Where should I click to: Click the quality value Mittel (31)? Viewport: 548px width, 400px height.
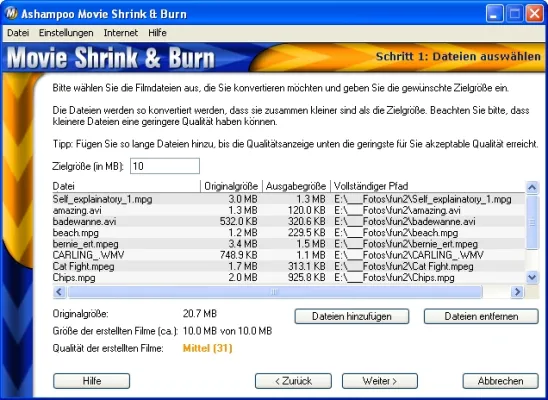[208, 348]
